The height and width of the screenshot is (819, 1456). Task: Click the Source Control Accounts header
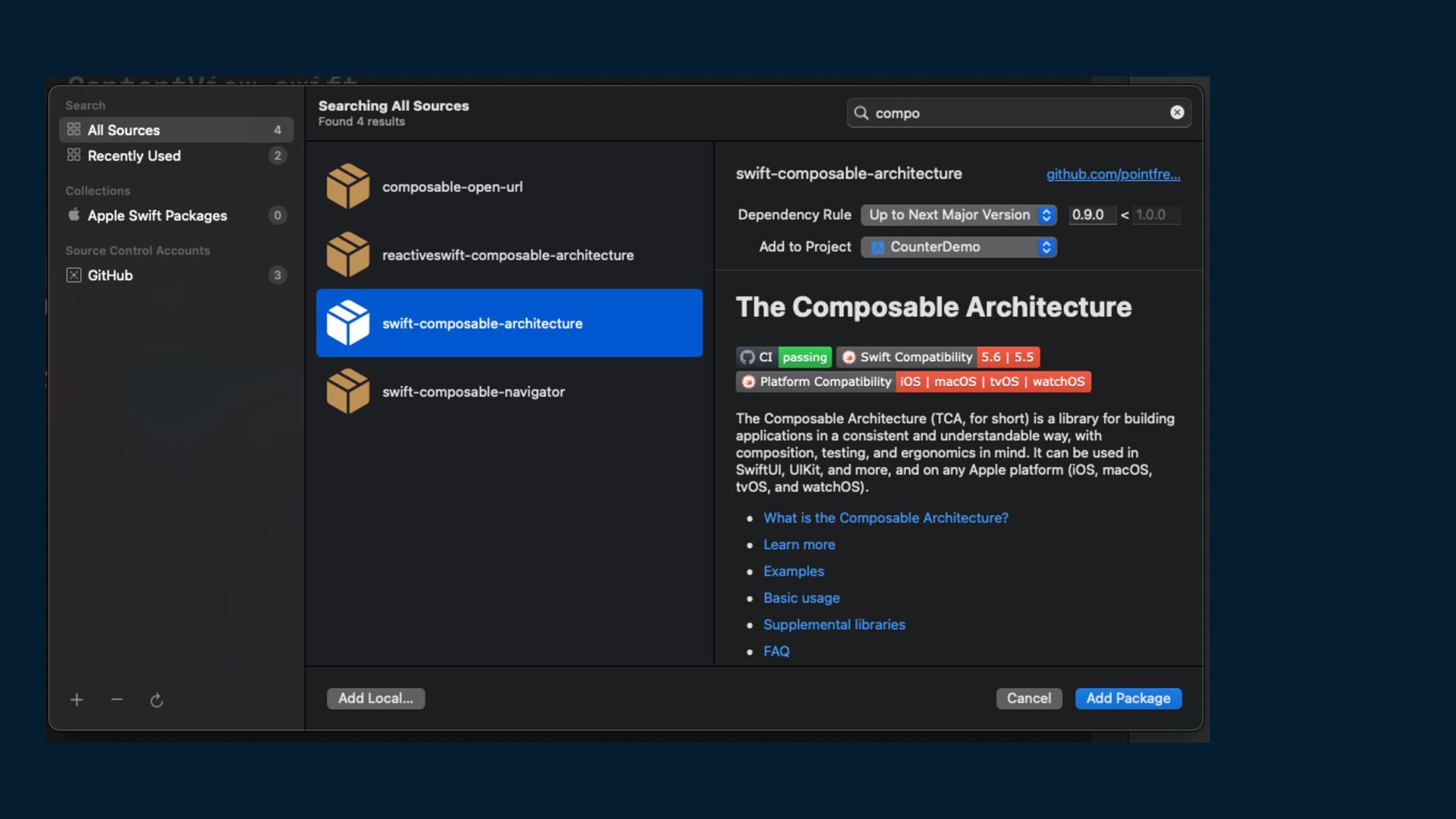[x=137, y=251]
